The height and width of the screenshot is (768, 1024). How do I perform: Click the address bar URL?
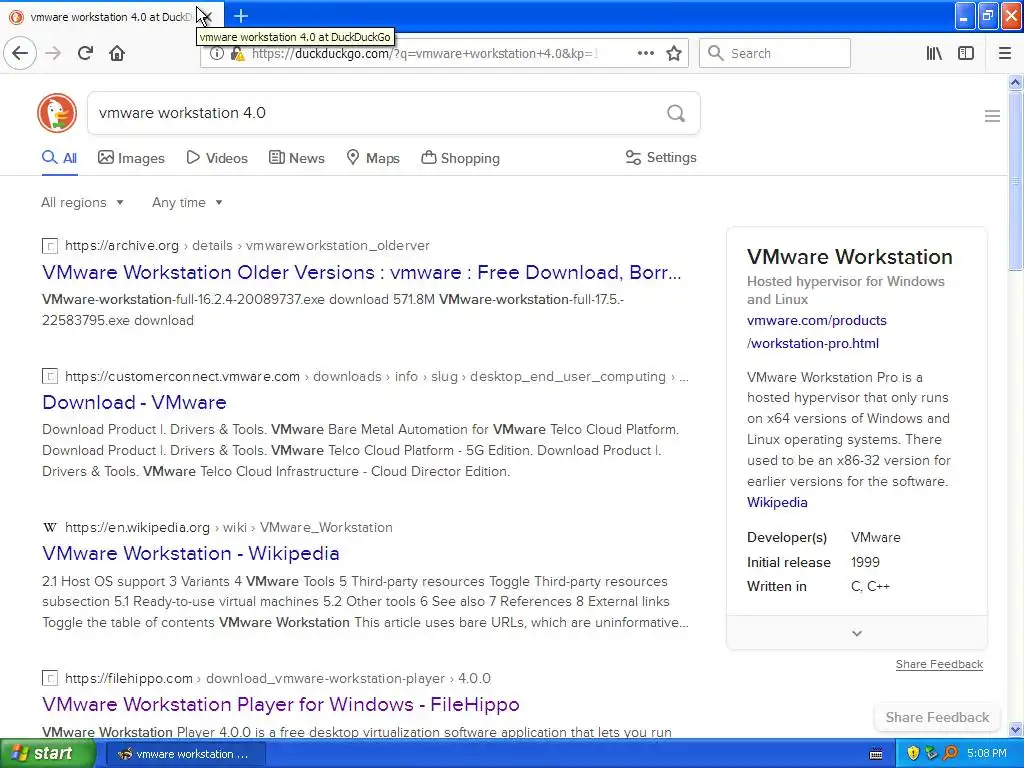(x=424, y=54)
